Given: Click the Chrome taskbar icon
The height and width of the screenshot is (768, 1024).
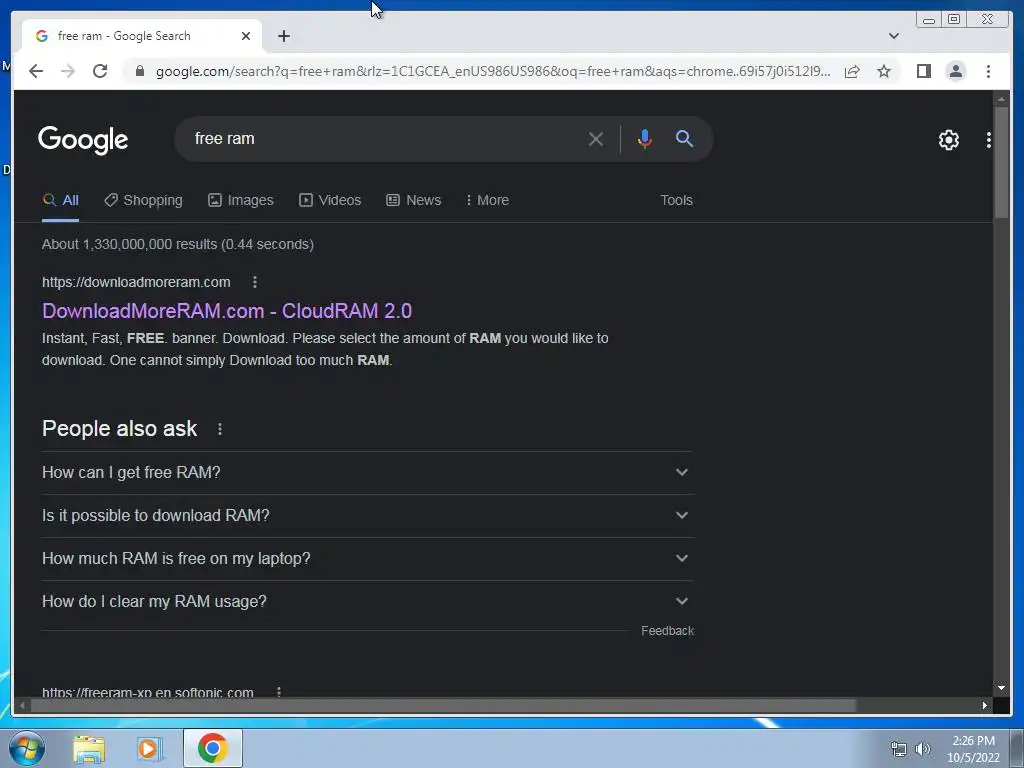Looking at the screenshot, I should 212,748.
